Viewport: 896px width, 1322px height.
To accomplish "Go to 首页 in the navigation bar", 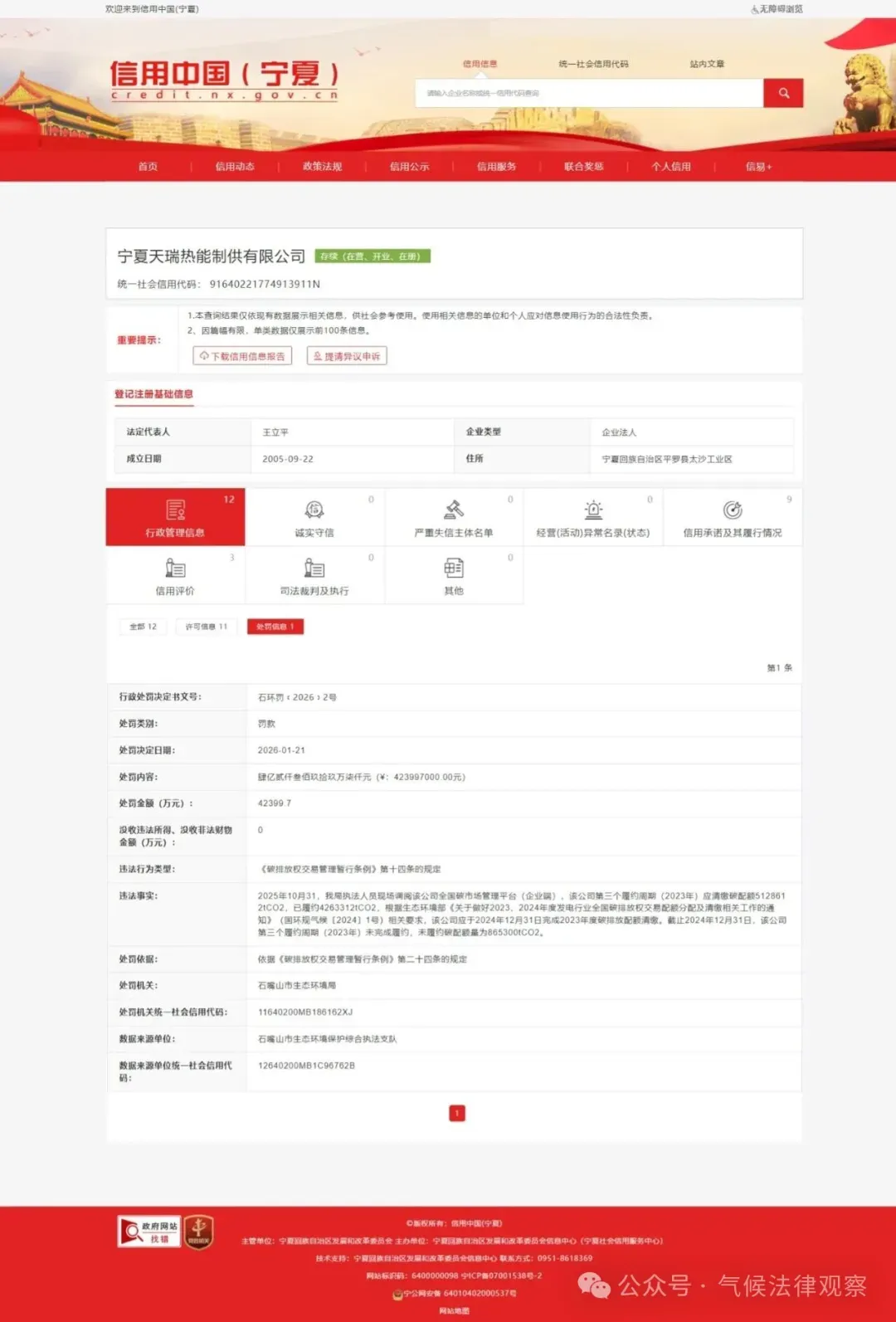I will [x=148, y=167].
